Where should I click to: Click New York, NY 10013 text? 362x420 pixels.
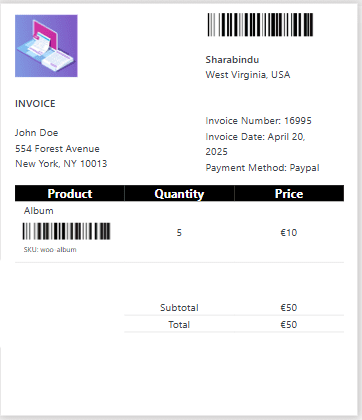(61, 164)
